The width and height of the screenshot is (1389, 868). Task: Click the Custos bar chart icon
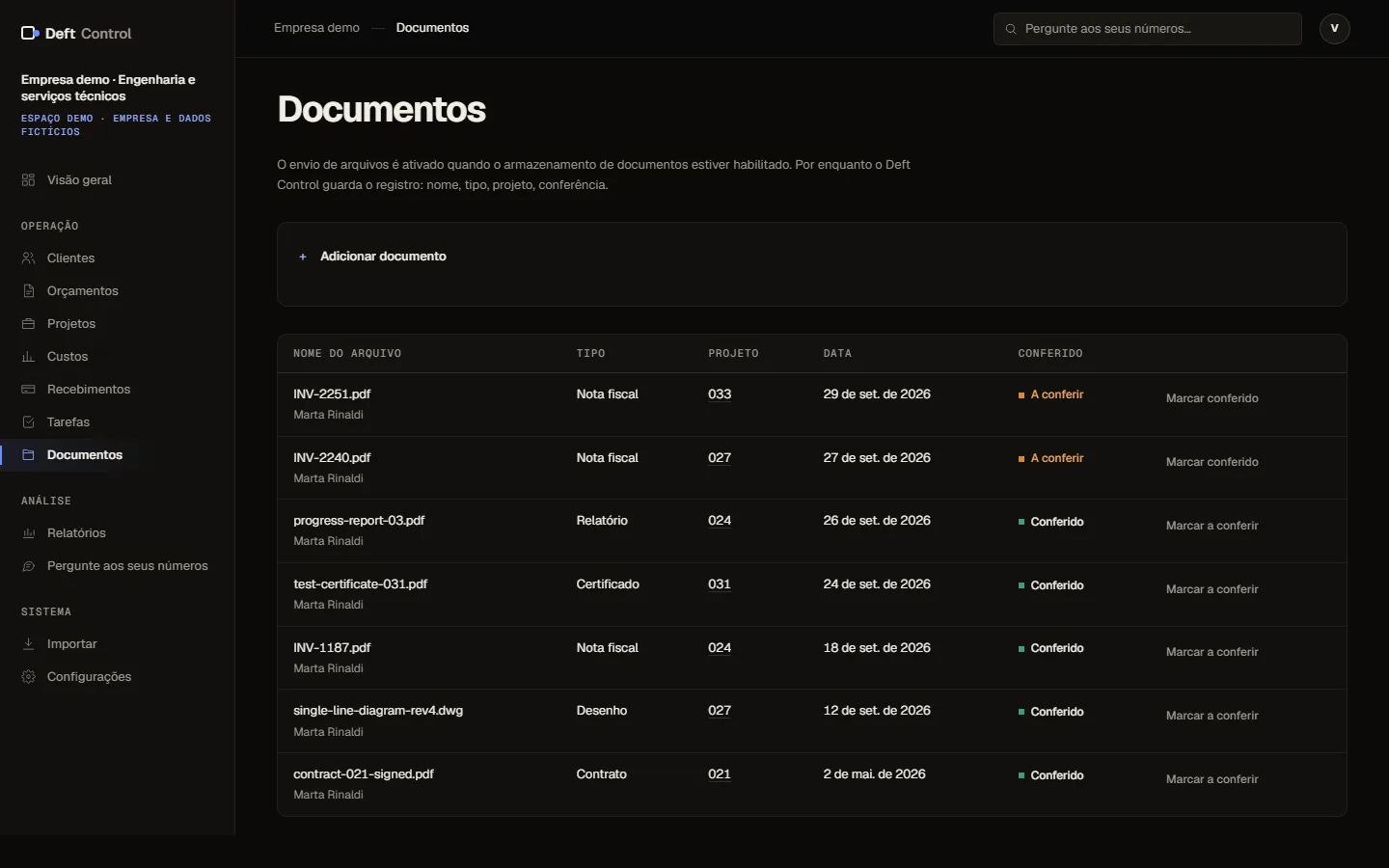click(x=29, y=357)
